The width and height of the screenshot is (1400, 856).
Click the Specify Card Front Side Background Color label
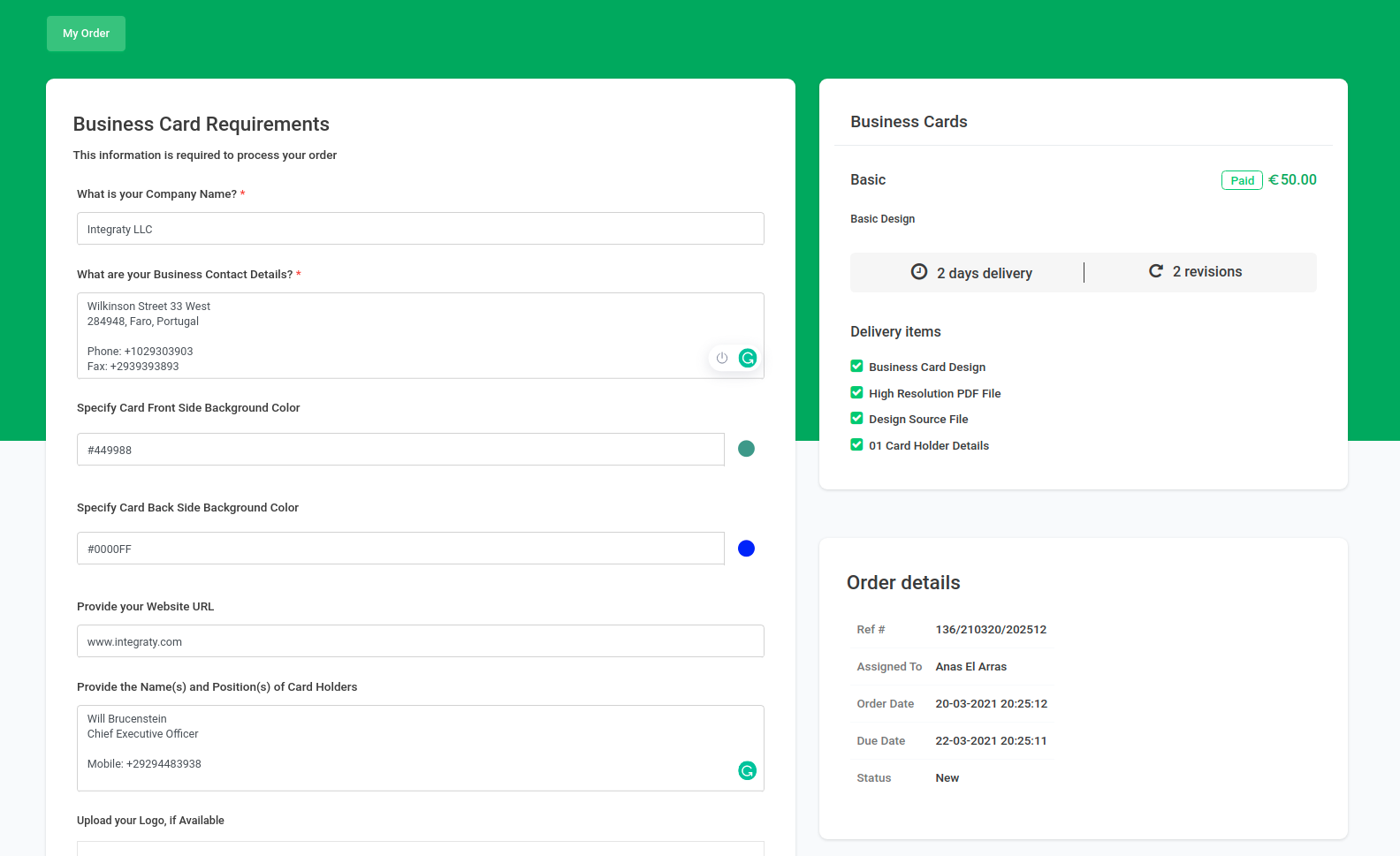click(x=188, y=408)
